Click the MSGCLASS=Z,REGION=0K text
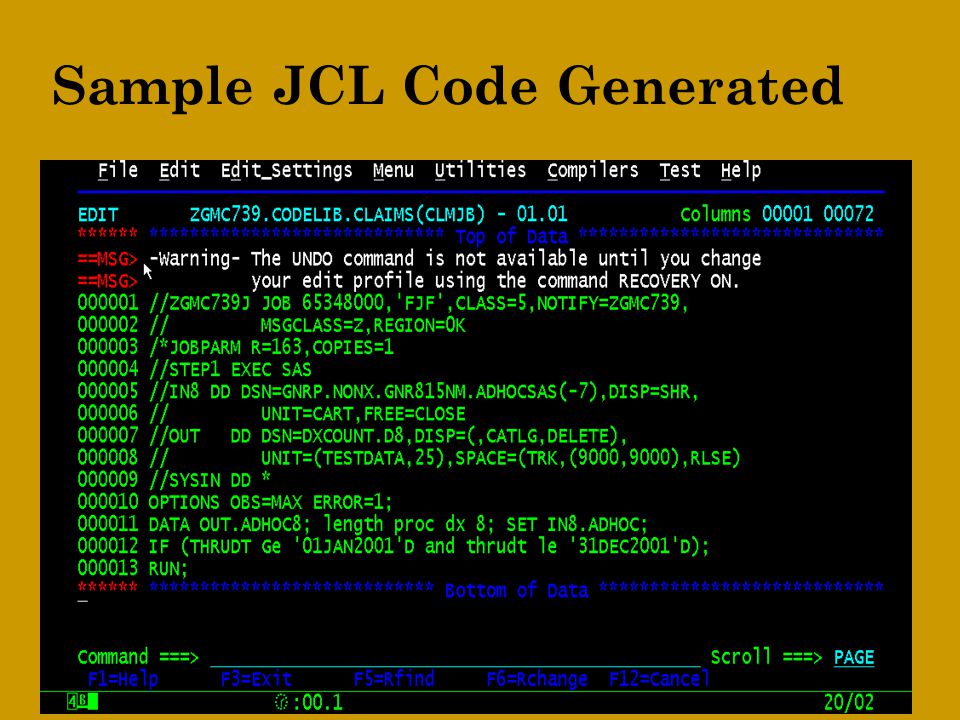 (x=363, y=325)
